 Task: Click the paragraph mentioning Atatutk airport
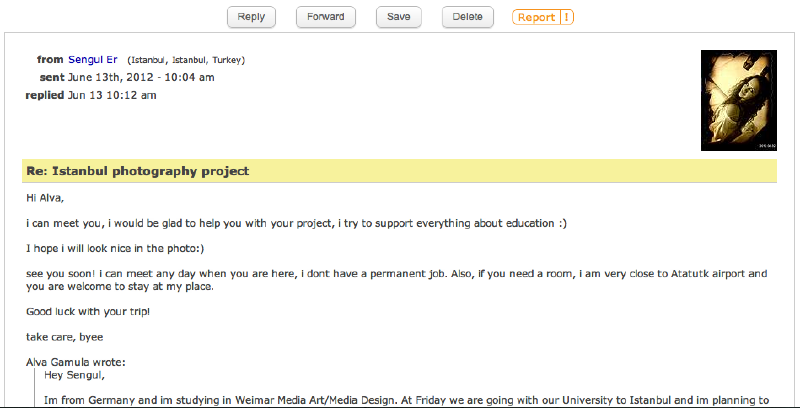[396, 280]
